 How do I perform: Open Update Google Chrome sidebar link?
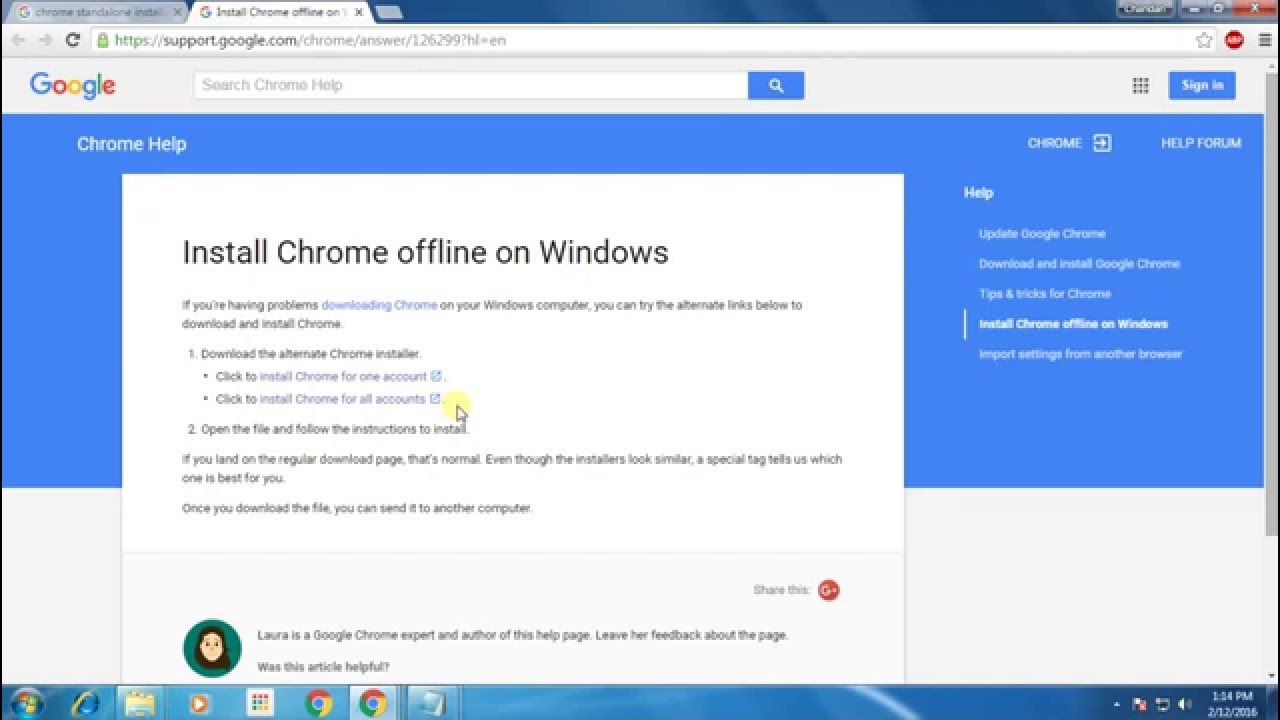coord(1042,233)
